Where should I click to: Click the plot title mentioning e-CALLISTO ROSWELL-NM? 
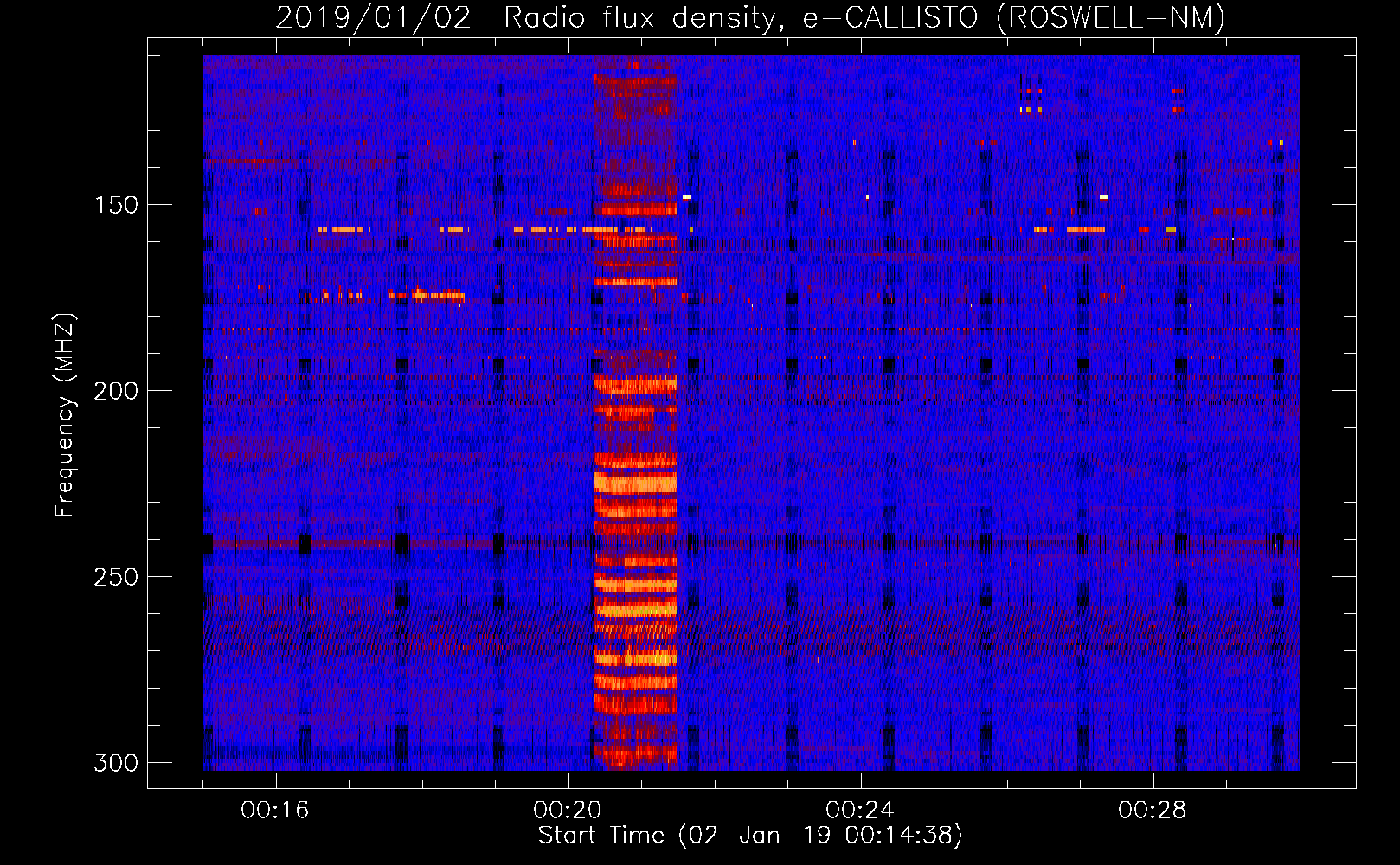750,17
